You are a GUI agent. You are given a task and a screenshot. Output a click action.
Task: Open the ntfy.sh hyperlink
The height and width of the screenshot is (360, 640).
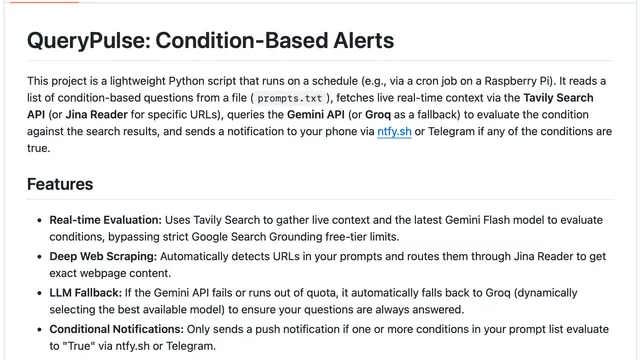tap(394, 131)
